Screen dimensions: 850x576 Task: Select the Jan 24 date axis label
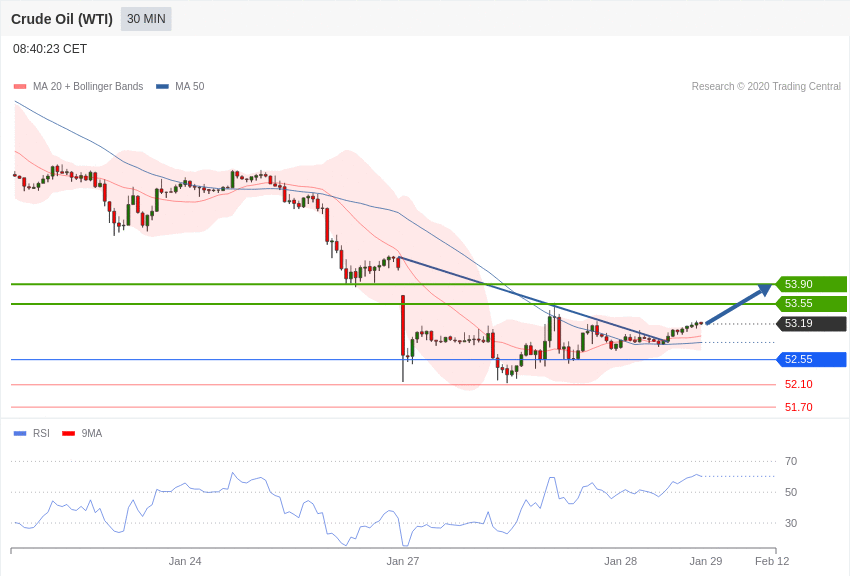click(185, 561)
